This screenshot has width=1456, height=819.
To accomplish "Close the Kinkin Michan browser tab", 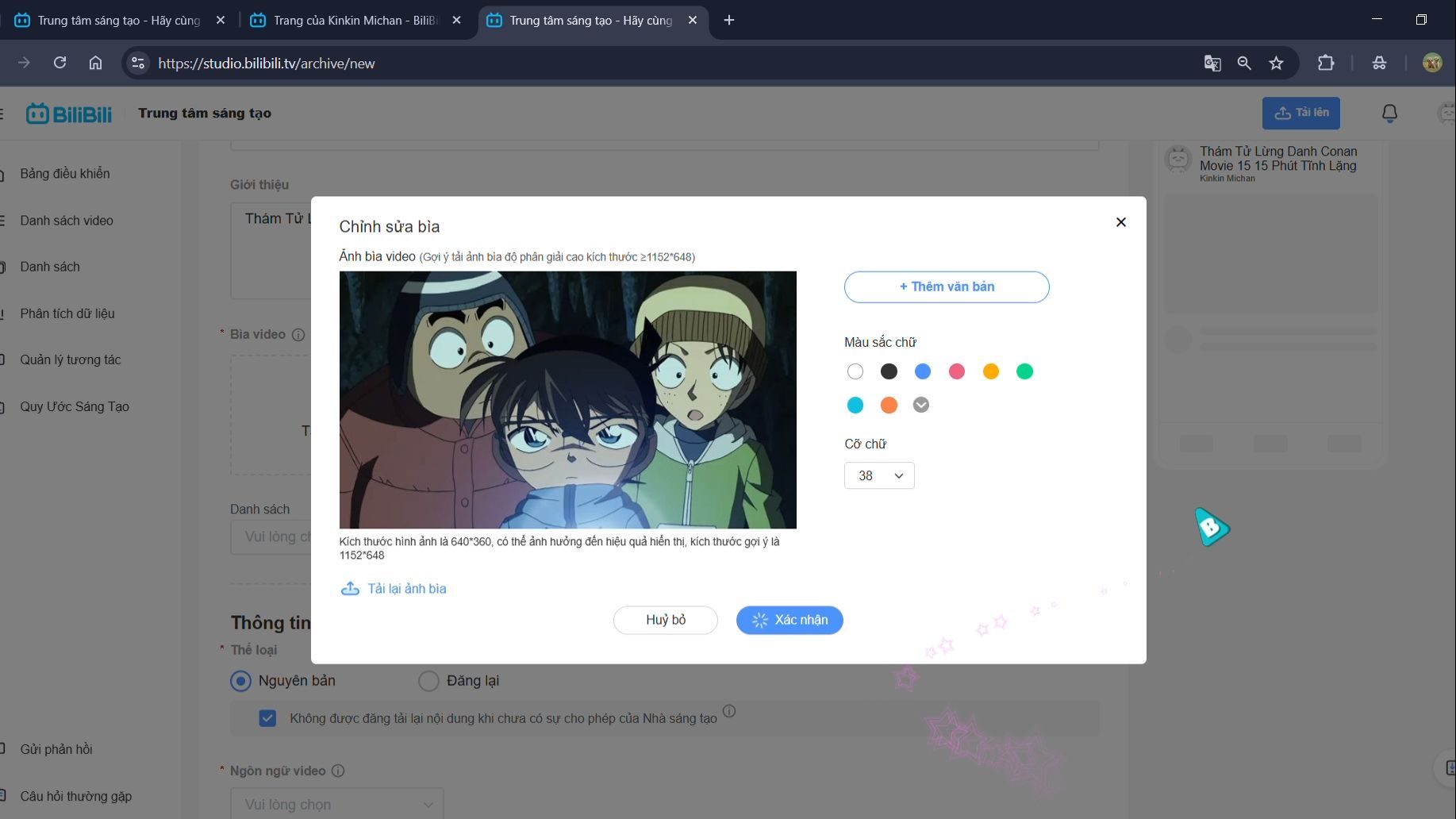I will click(x=456, y=21).
